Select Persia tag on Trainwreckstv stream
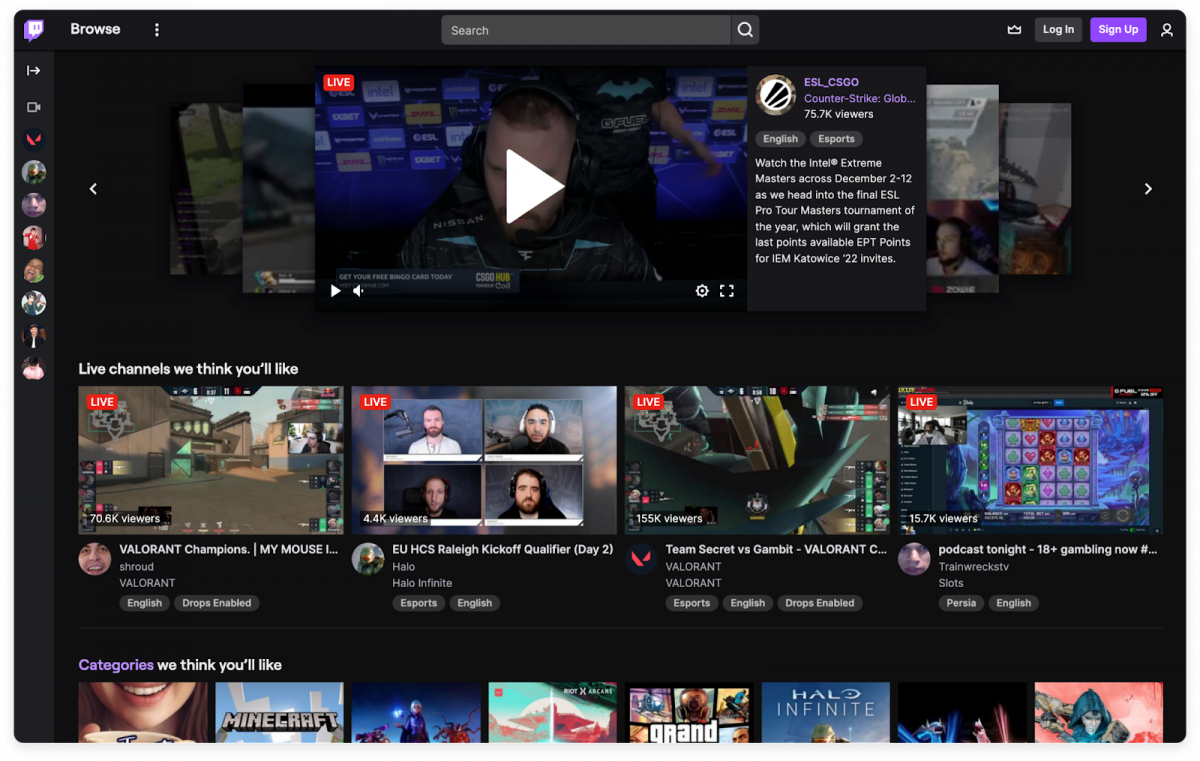 pos(961,603)
